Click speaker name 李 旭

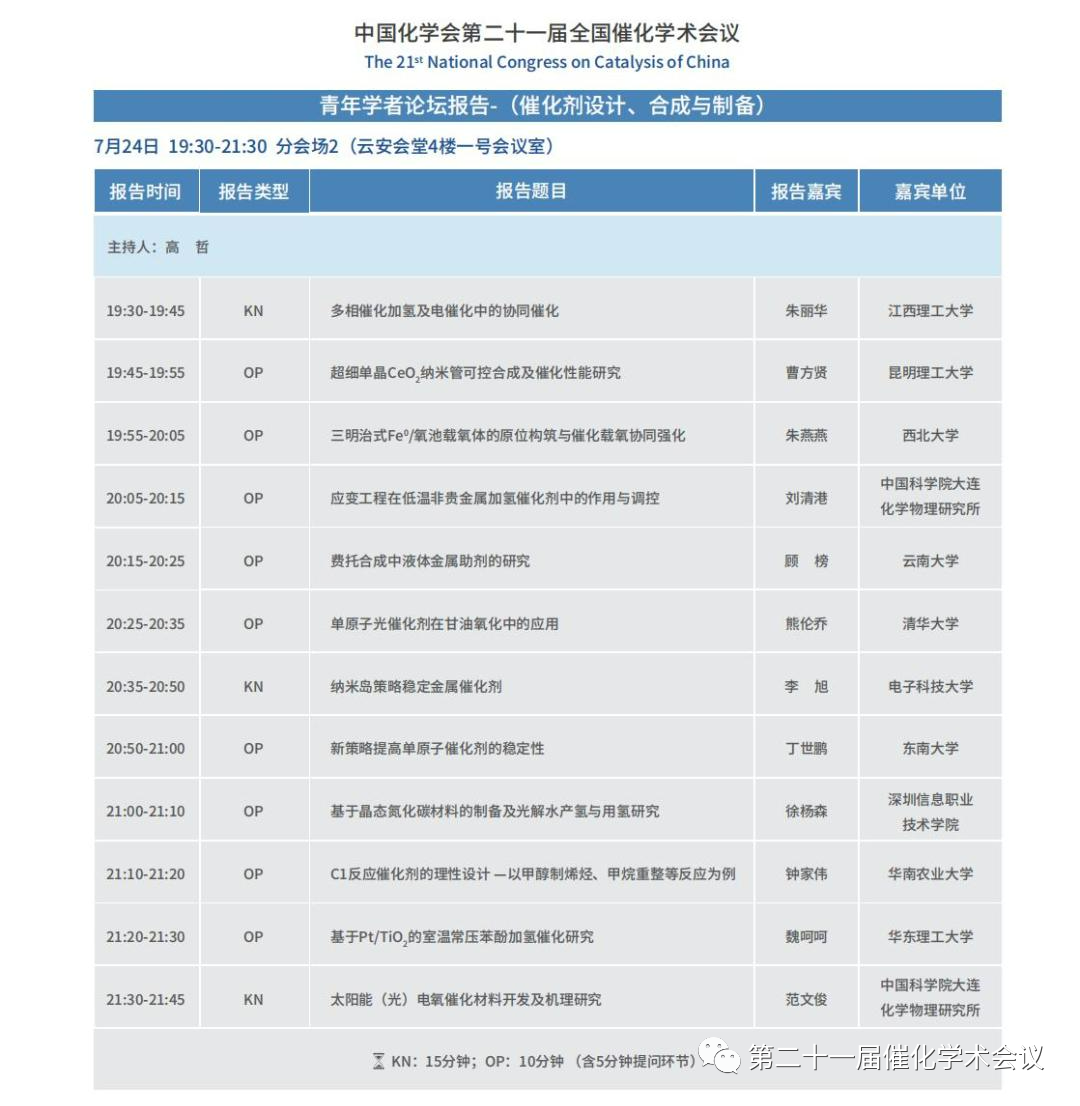[806, 687]
